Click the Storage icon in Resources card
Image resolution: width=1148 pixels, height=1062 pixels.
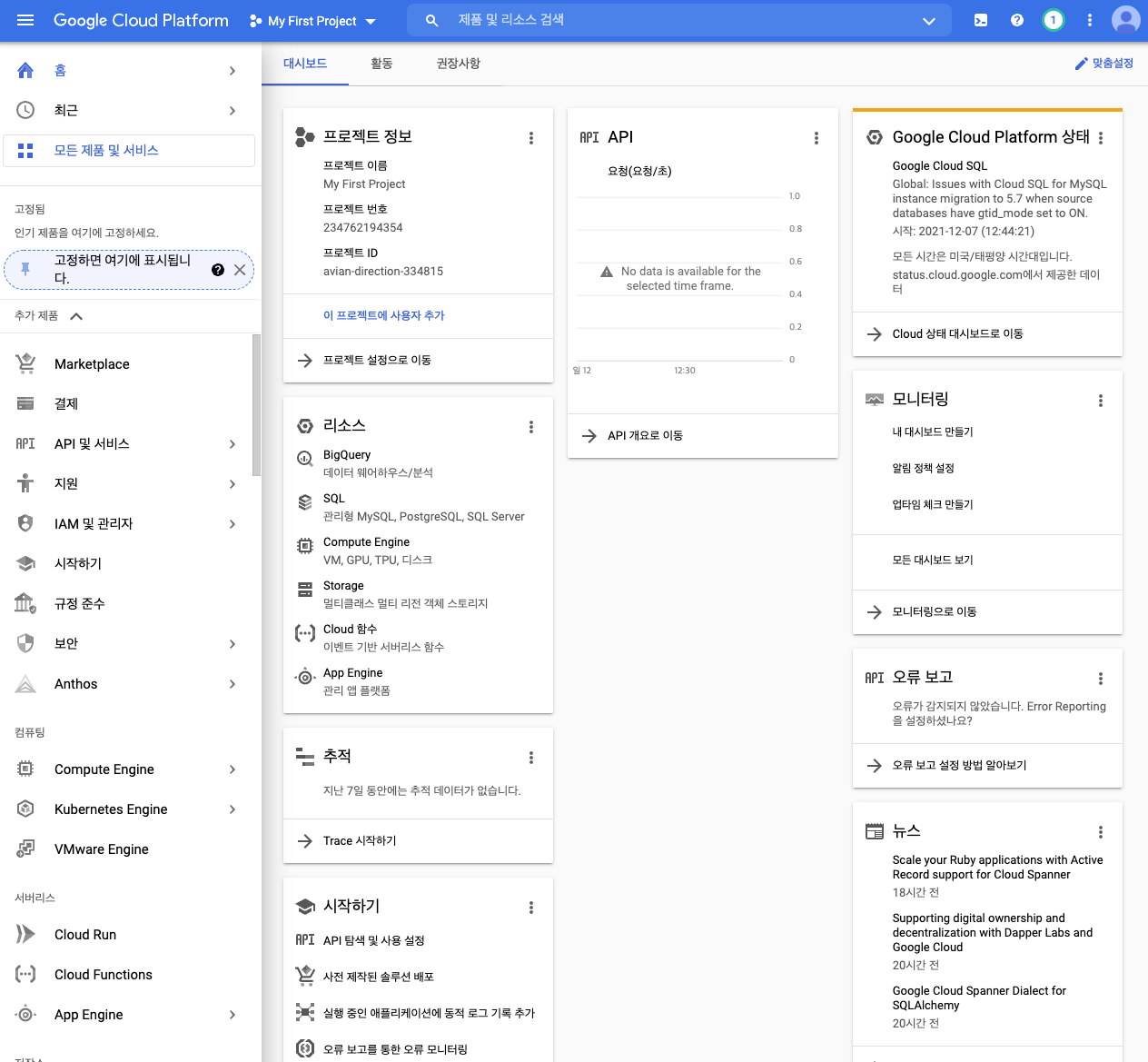(x=305, y=590)
